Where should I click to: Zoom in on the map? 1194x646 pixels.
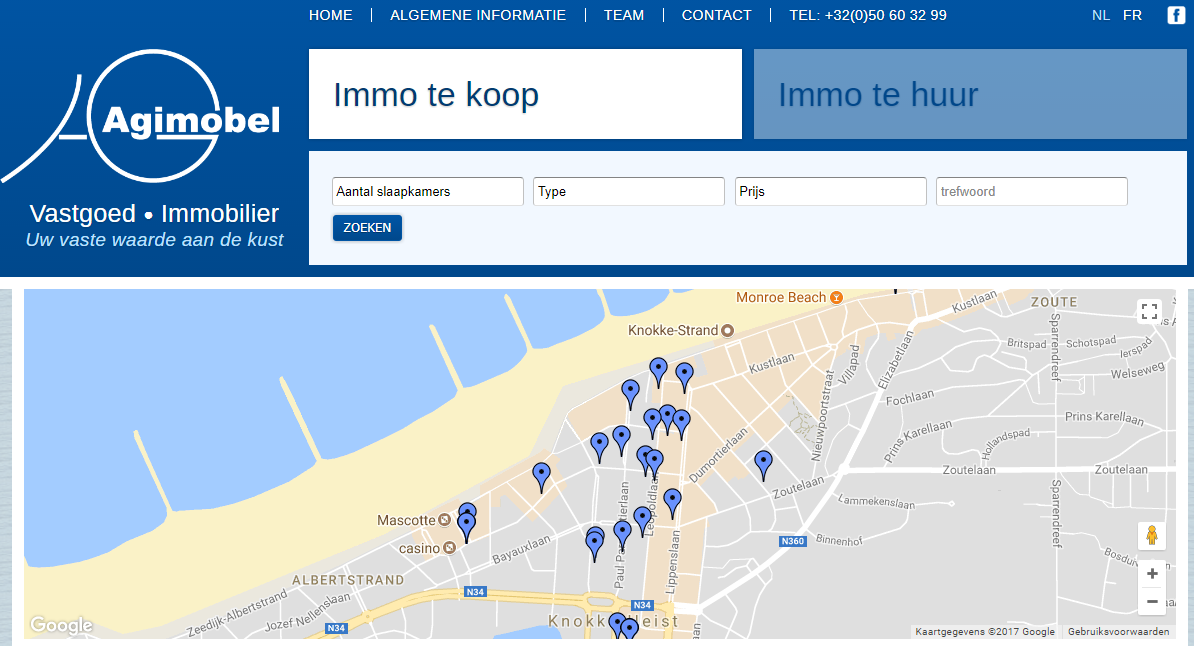point(1152,574)
